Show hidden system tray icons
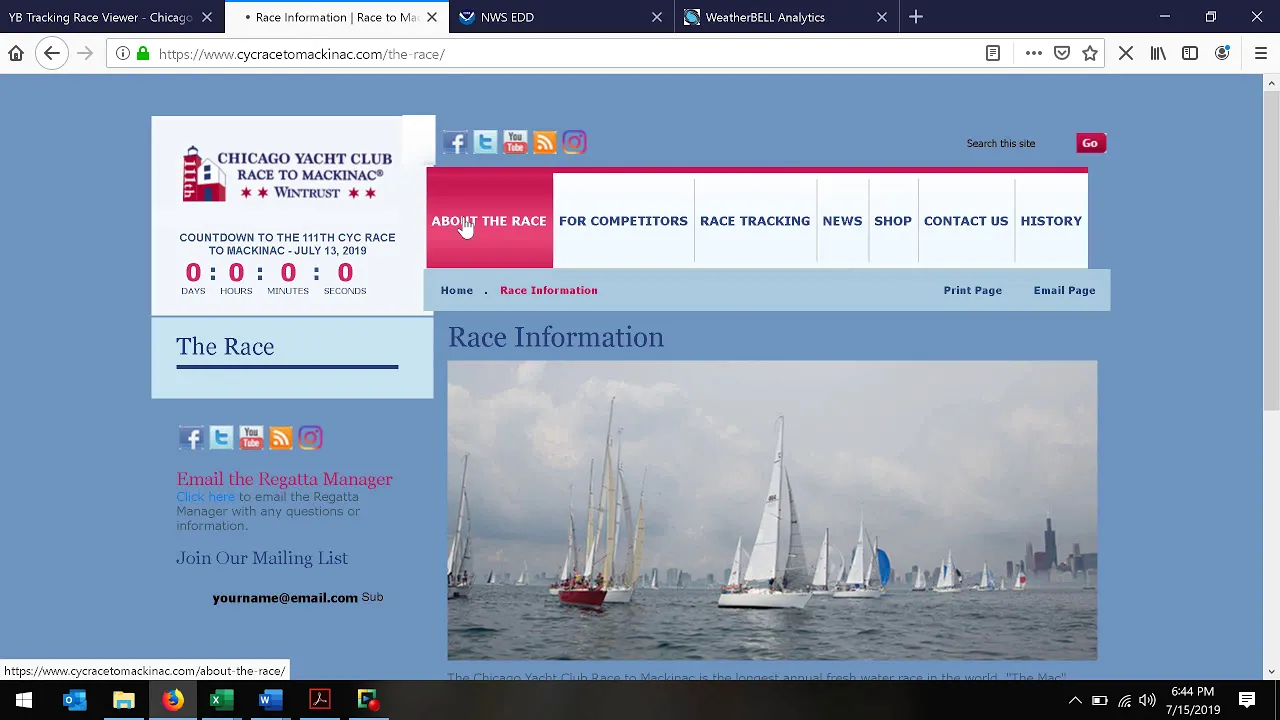This screenshot has height=720, width=1280. (1075, 701)
